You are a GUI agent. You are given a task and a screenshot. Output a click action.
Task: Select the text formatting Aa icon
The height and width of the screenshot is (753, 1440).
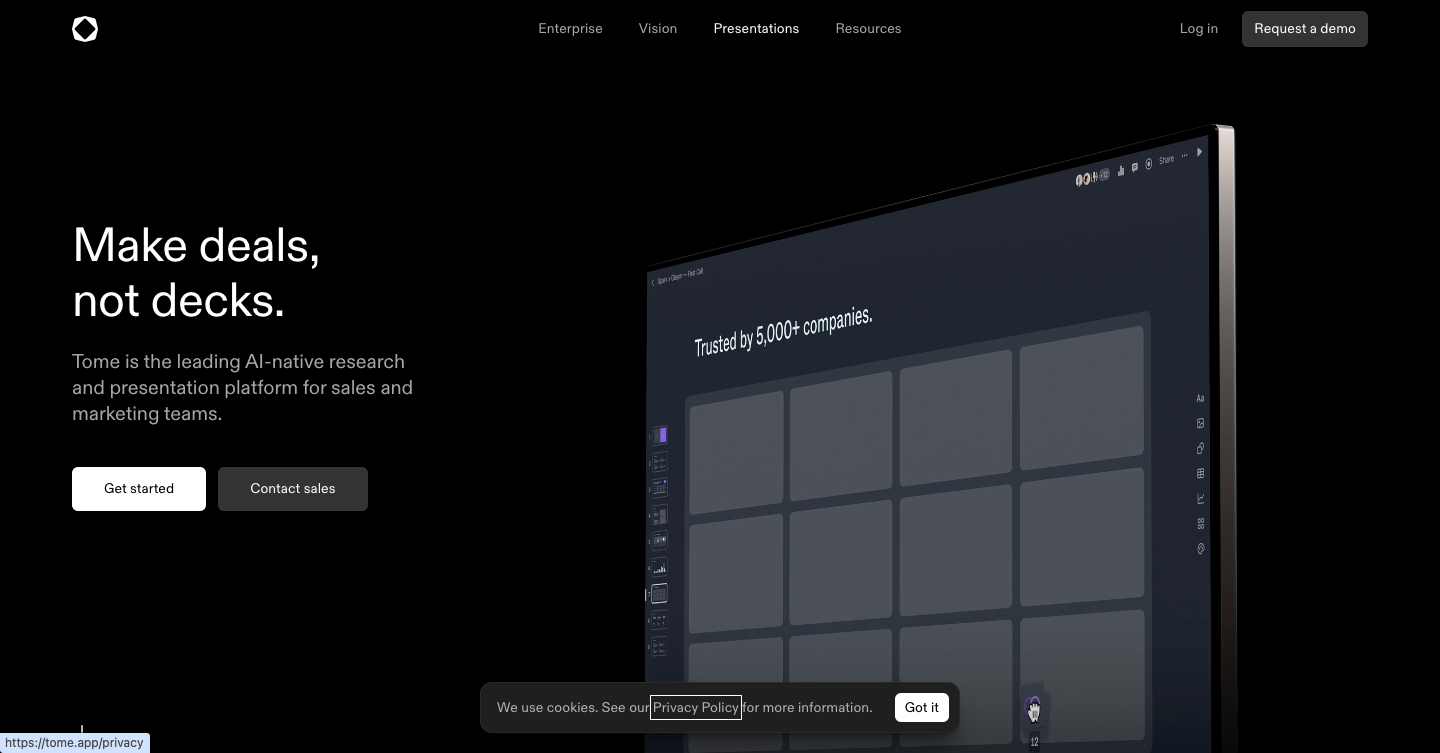(x=1200, y=398)
